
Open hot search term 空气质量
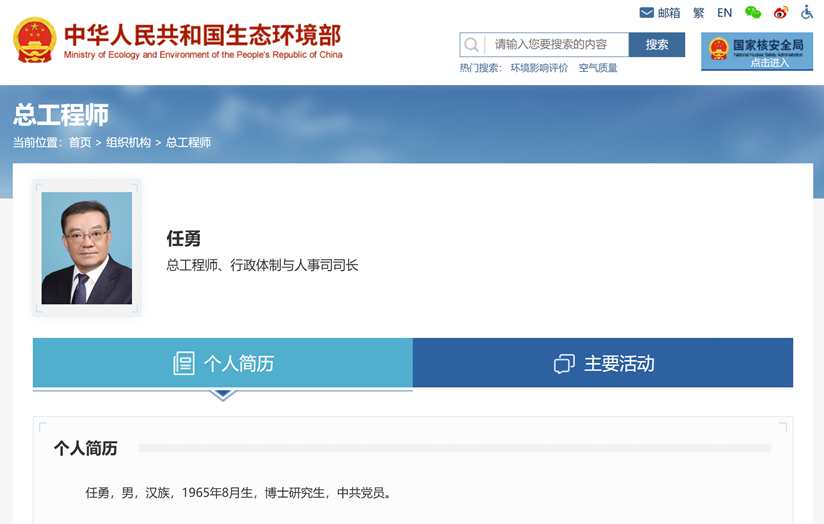point(598,68)
